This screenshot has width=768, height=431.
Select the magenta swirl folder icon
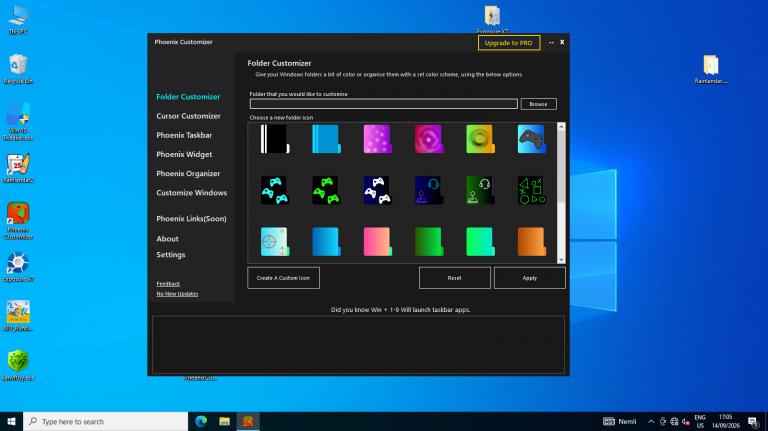(429, 139)
